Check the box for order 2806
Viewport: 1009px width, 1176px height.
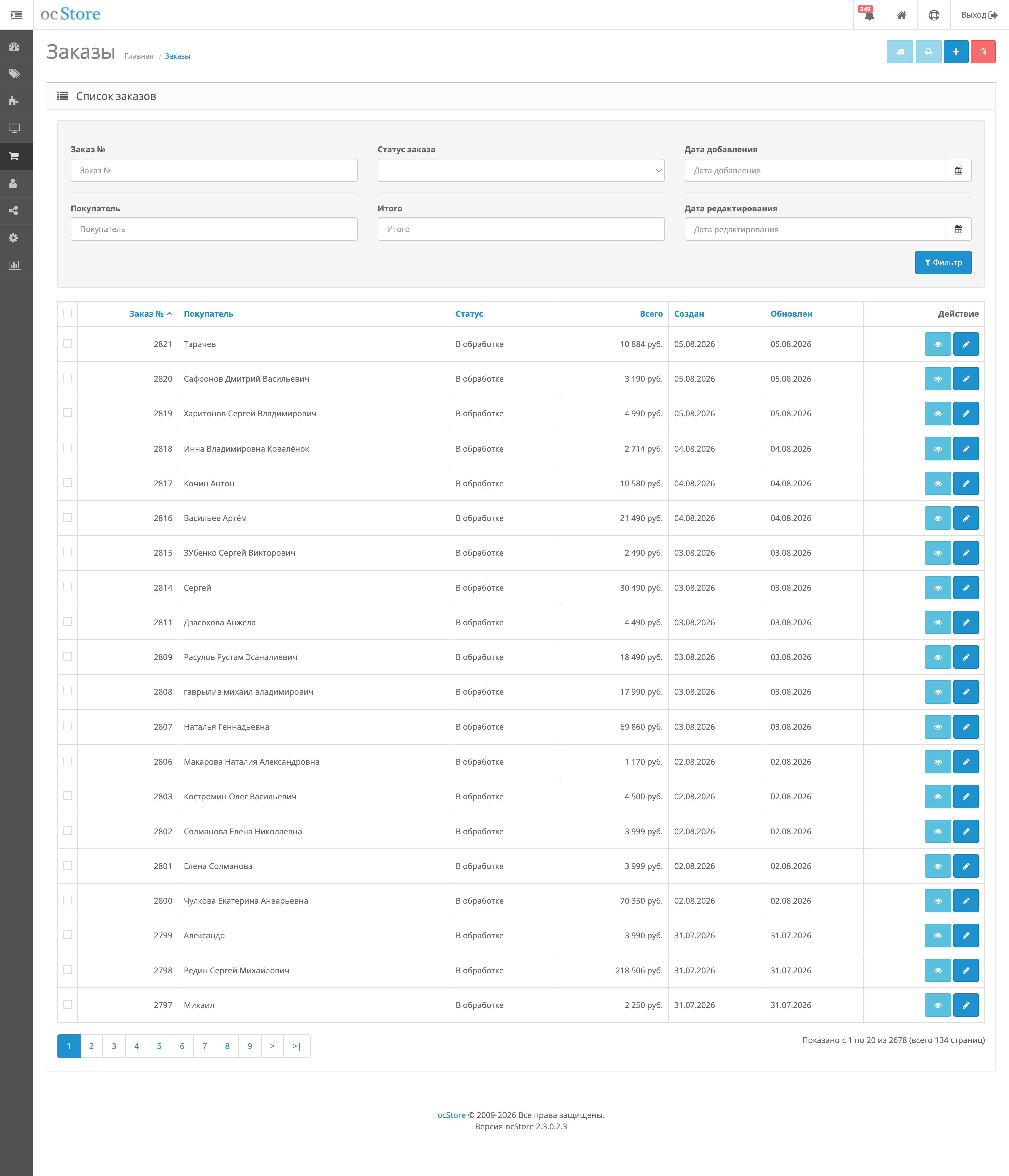coord(67,761)
